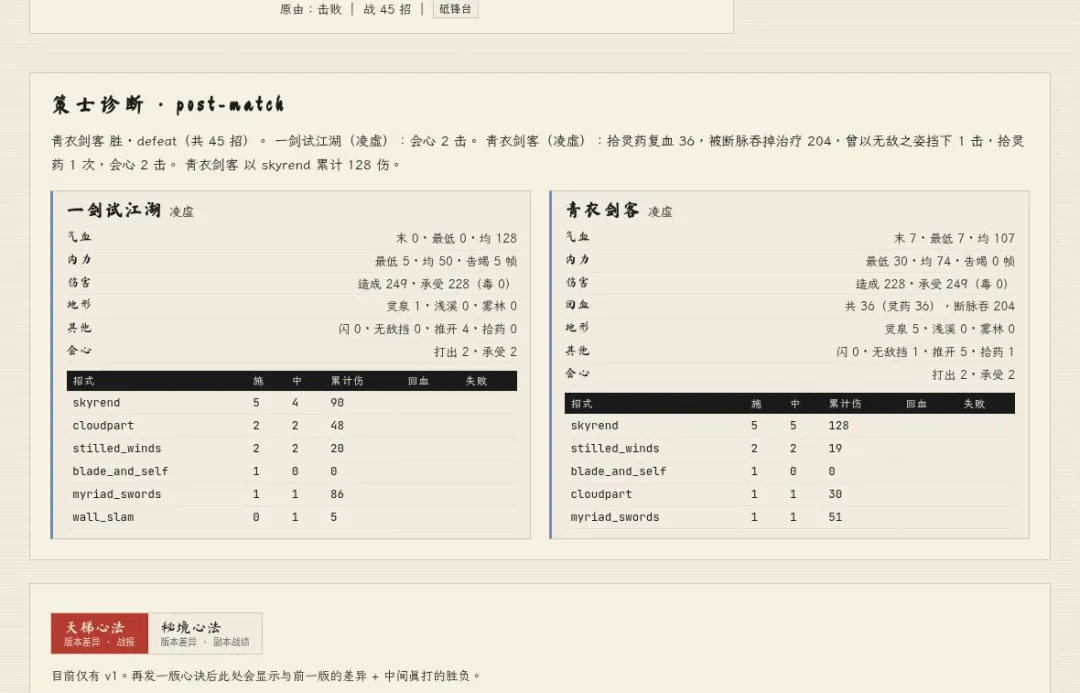Click 失败 header in 一剑试江湖 table
Image resolution: width=1080 pixels, height=693 pixels.
(x=476, y=381)
